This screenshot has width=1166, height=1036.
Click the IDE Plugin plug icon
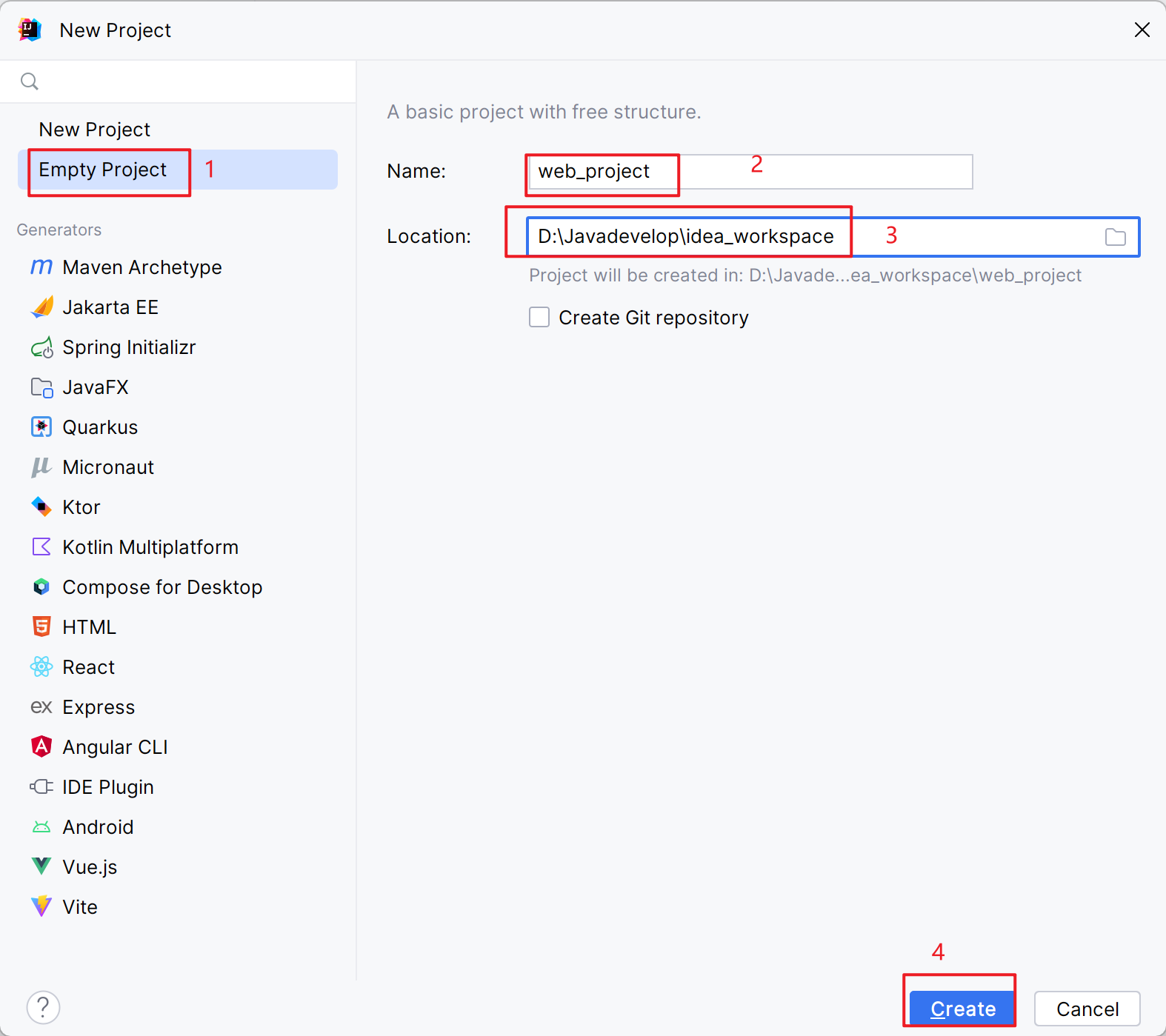click(x=41, y=786)
